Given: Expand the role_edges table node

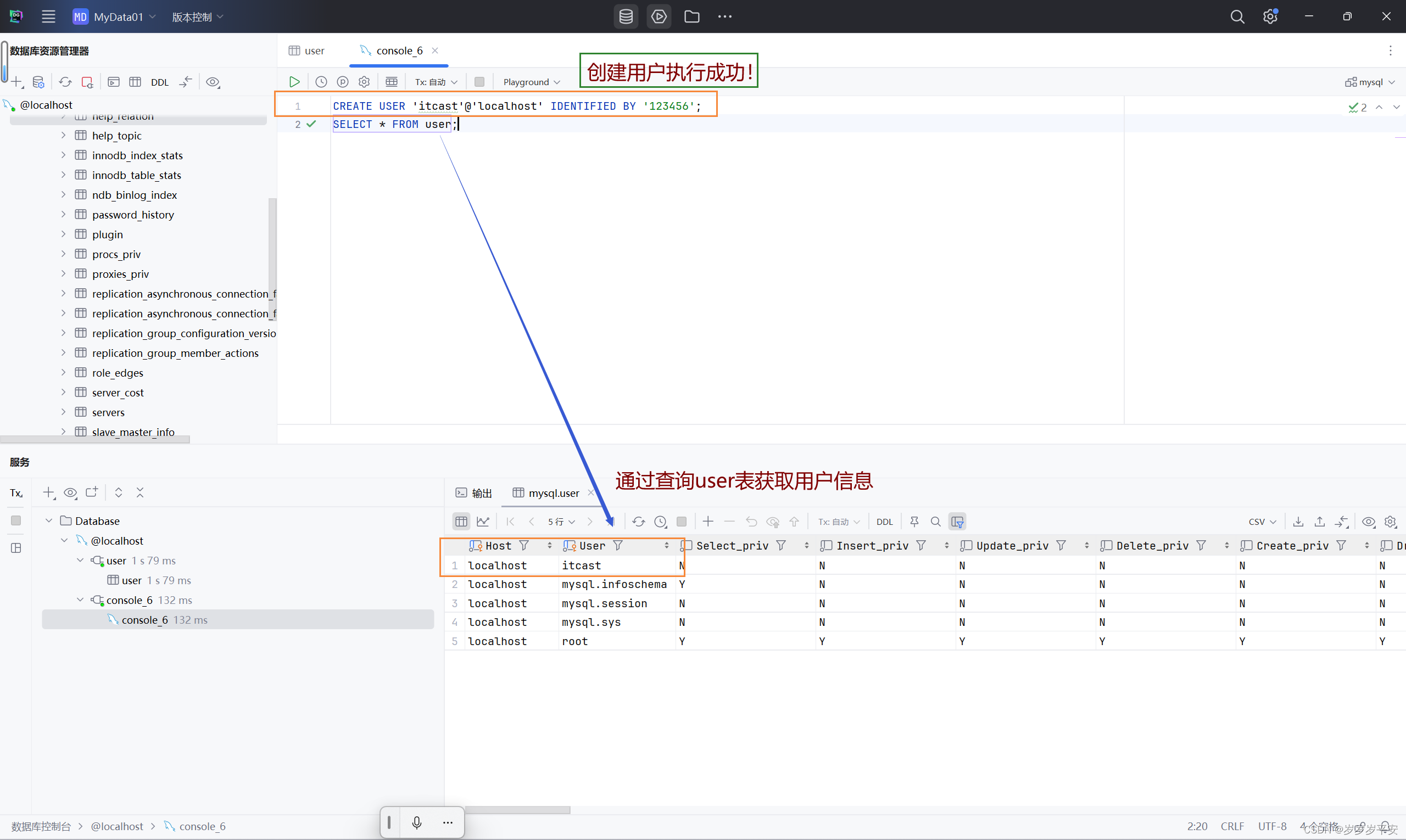Looking at the screenshot, I should (63, 372).
